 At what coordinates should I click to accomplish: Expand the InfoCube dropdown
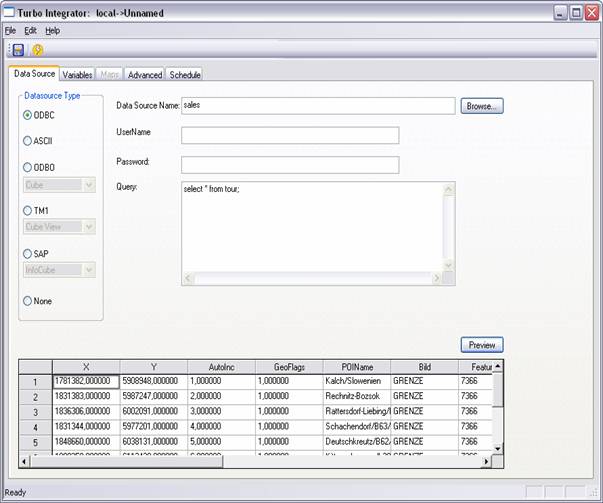pyautogui.click(x=89, y=269)
